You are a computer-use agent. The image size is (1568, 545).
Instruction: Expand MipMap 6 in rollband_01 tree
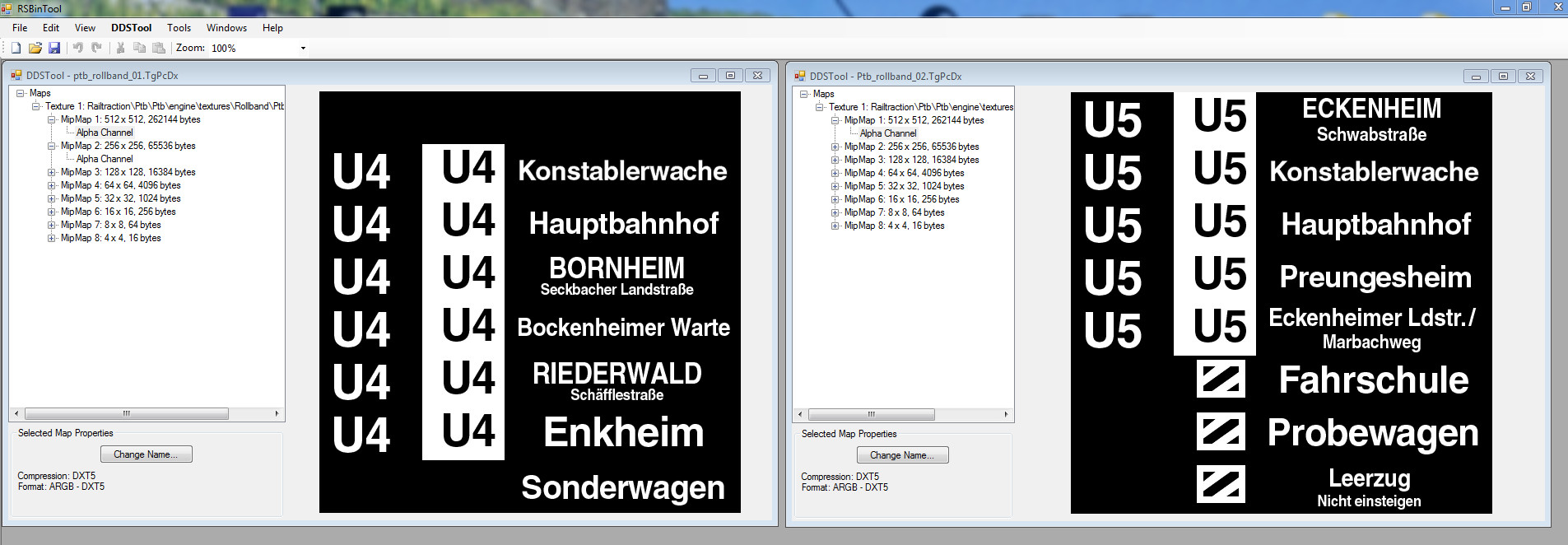pos(51,212)
